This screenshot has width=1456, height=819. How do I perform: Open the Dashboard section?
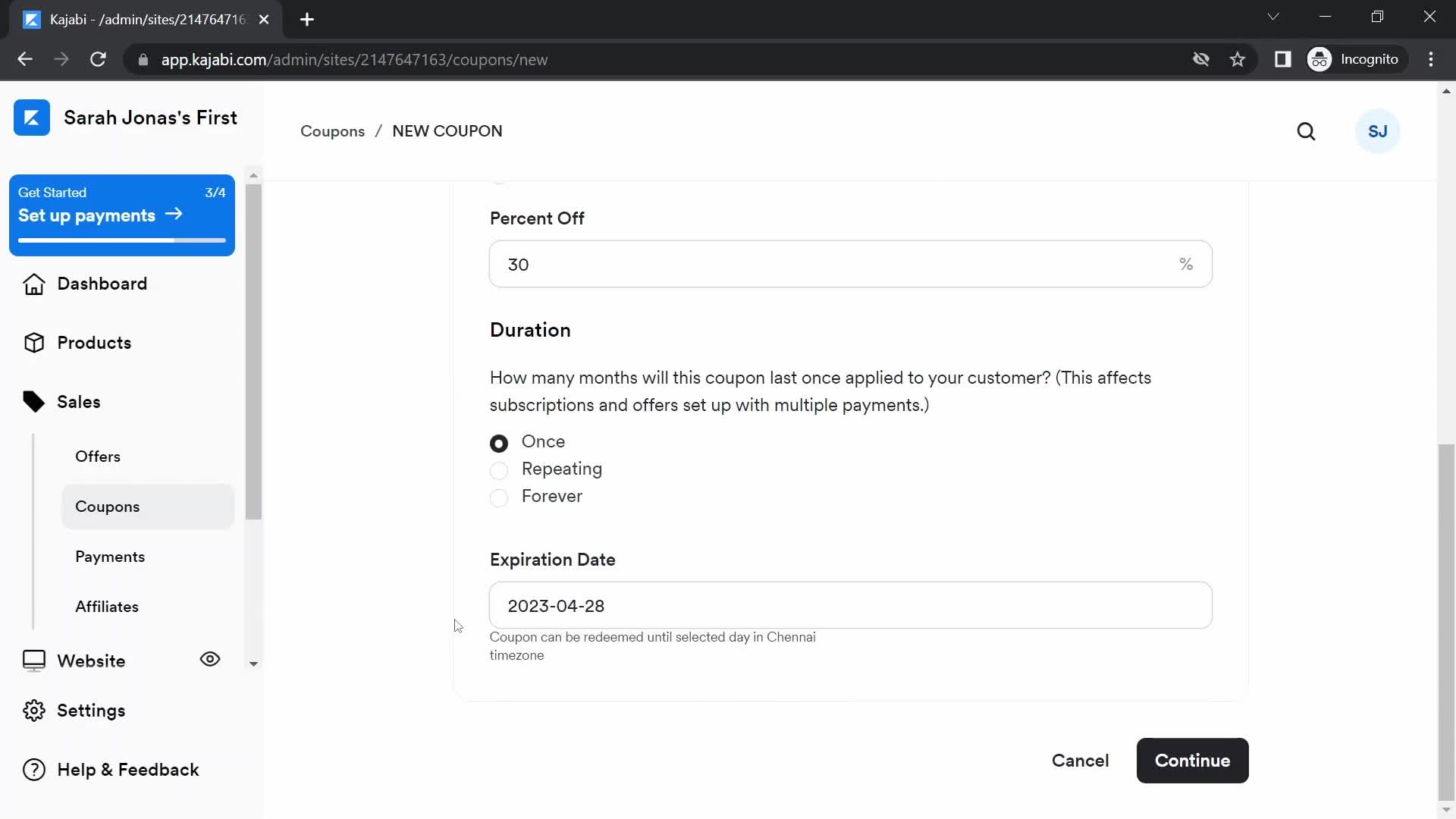[x=102, y=283]
